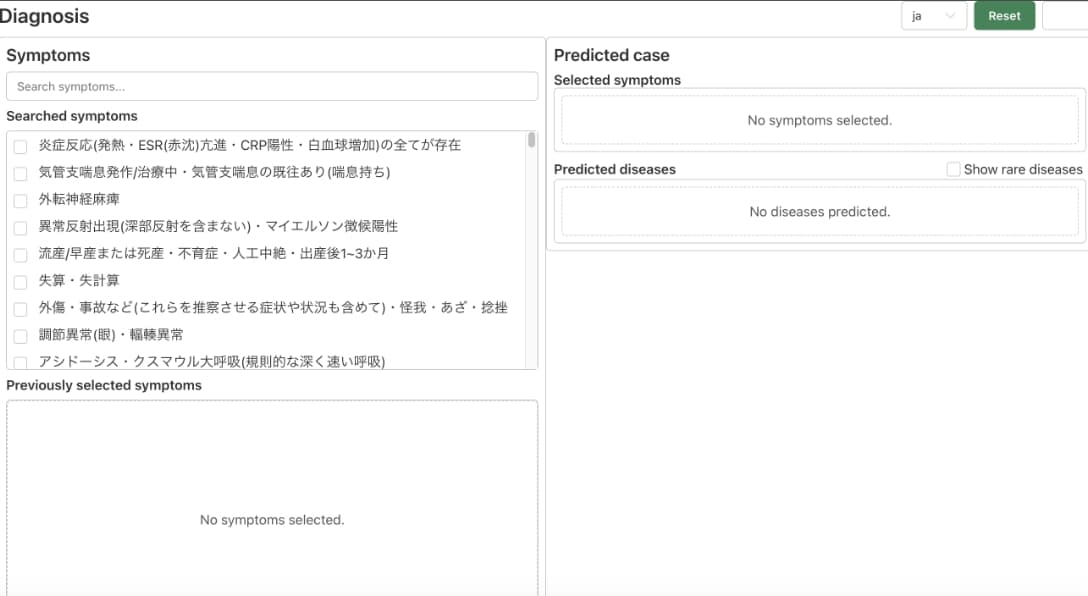This screenshot has width=1088, height=596.
Task: Focus the Search symptoms input field
Action: [272, 87]
